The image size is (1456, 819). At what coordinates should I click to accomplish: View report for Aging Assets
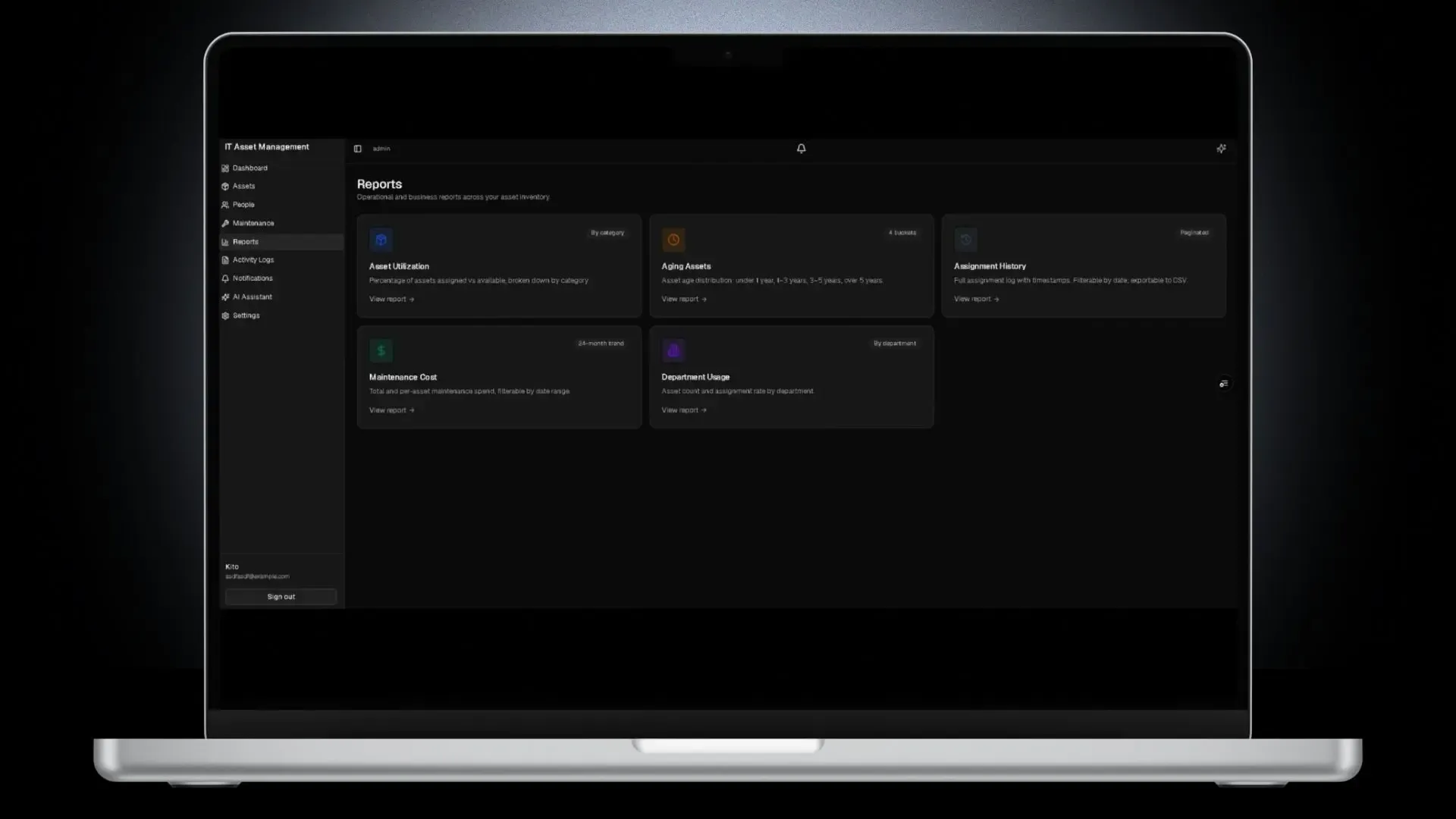point(684,300)
